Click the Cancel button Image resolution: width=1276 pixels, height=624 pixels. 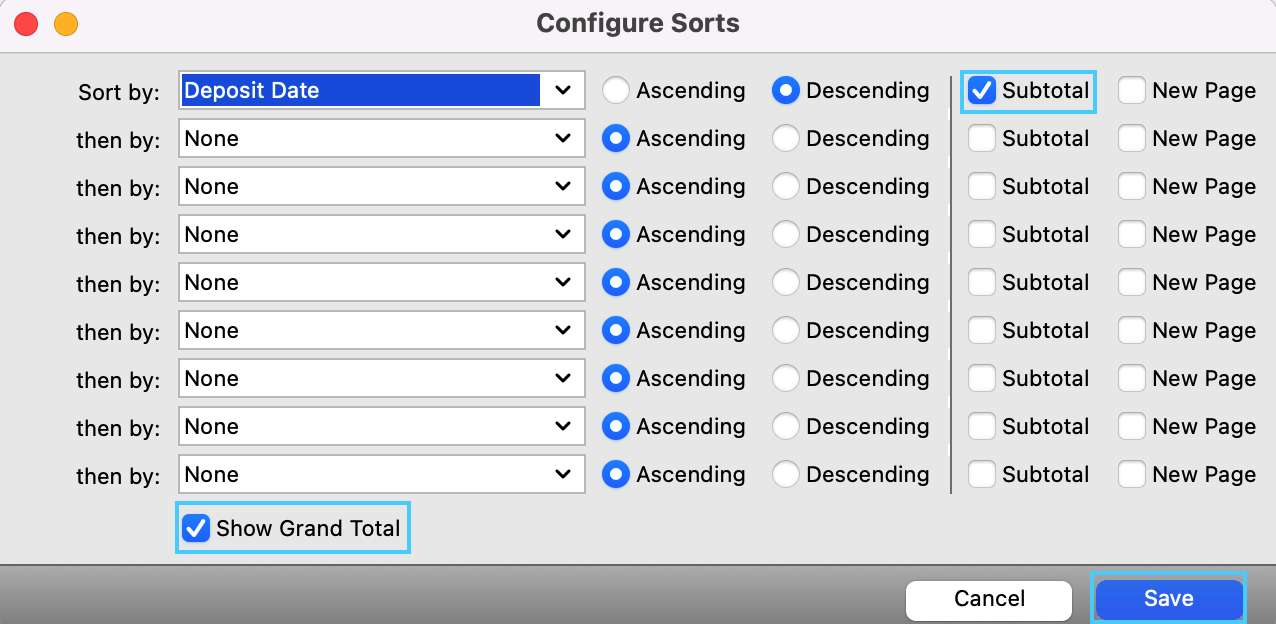988,598
